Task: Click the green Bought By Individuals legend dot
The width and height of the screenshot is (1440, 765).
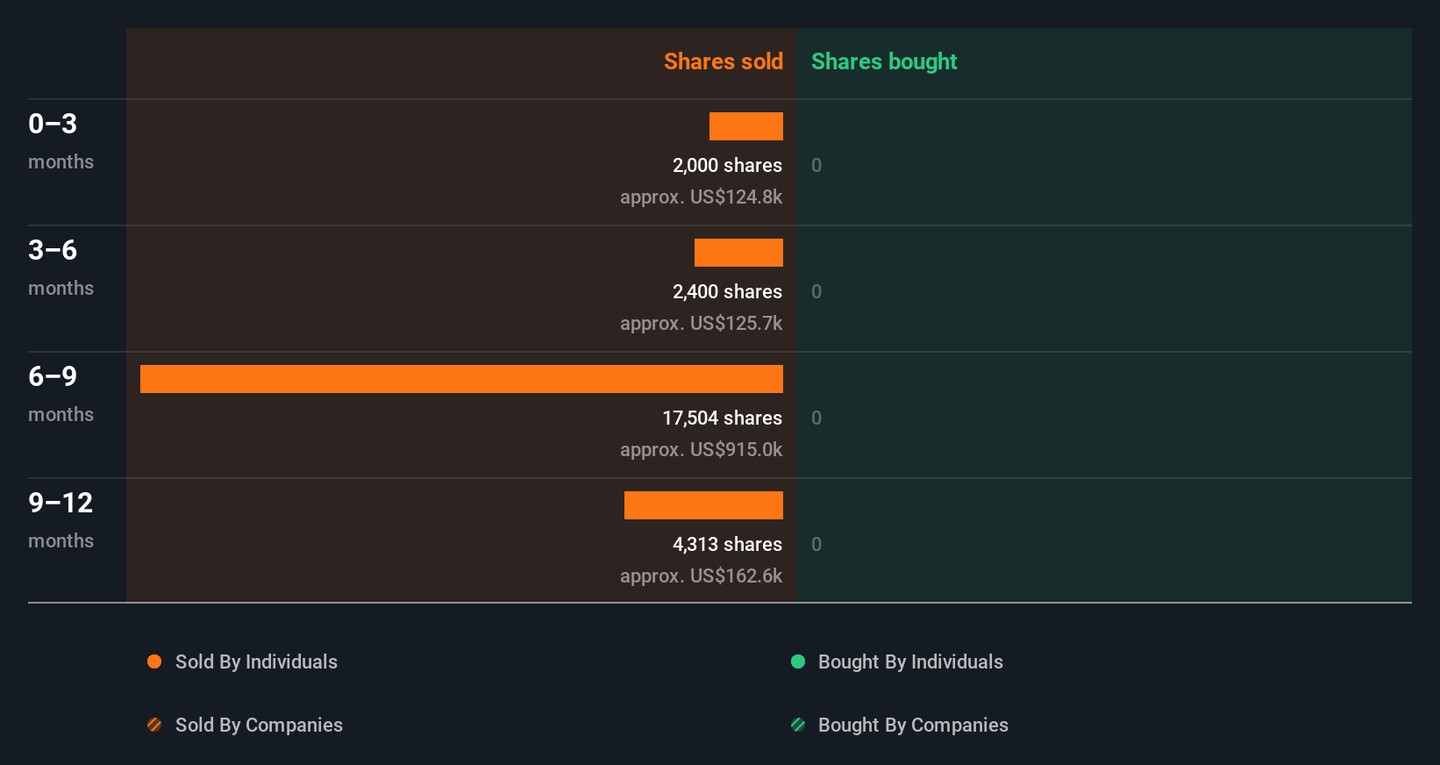Action: [x=798, y=662]
